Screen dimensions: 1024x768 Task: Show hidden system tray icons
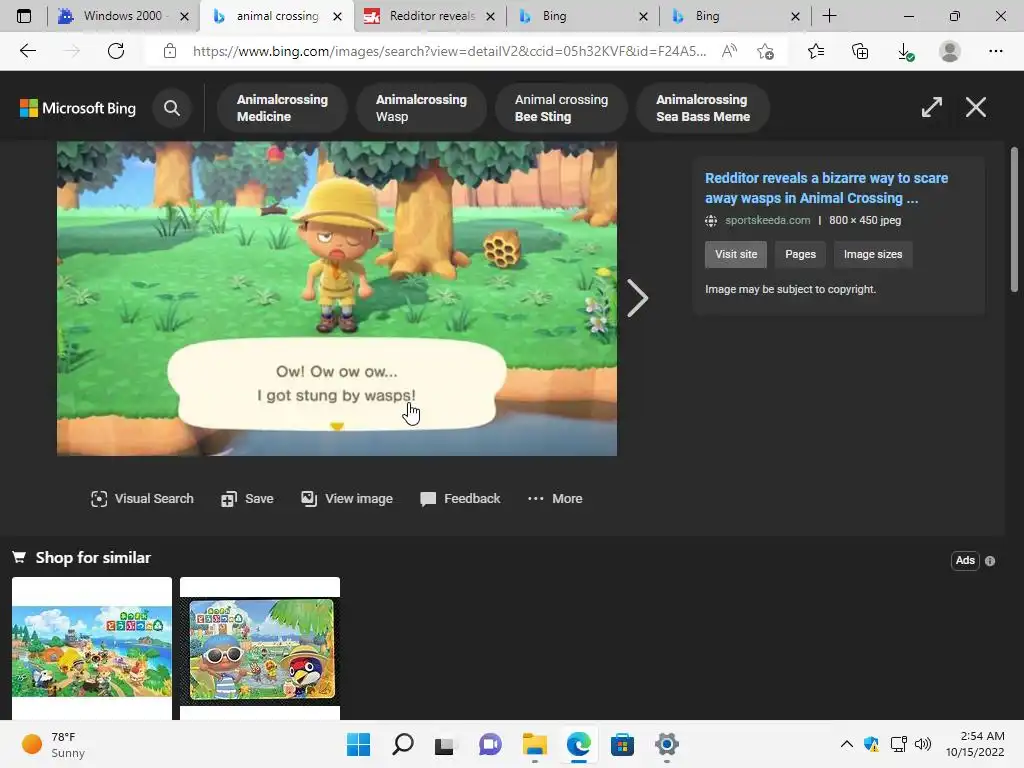tap(846, 744)
